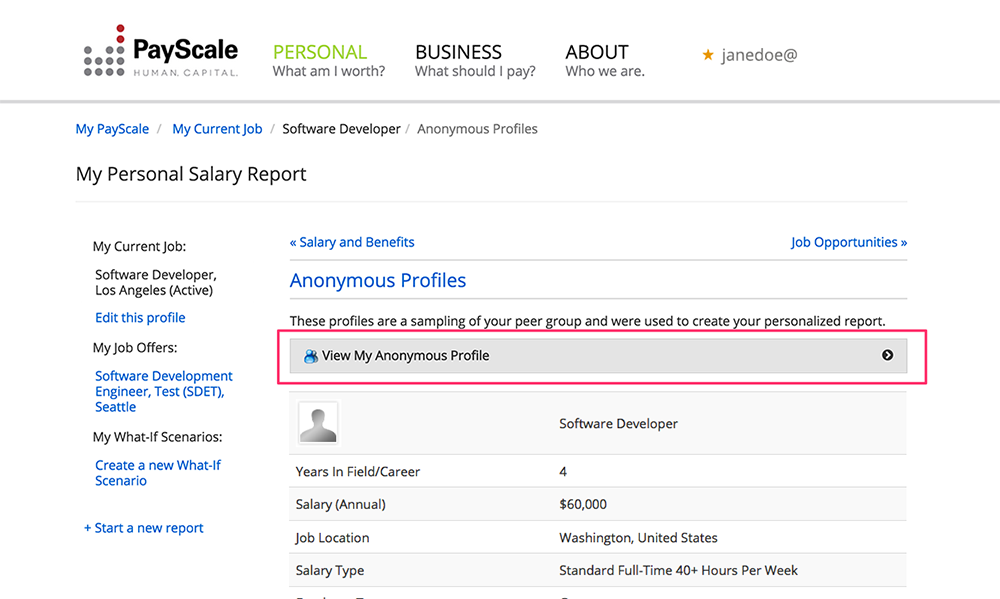The image size is (1000, 599).
Task: Click Software Developer, Los Angeles (Active) text
Action: 156,283
